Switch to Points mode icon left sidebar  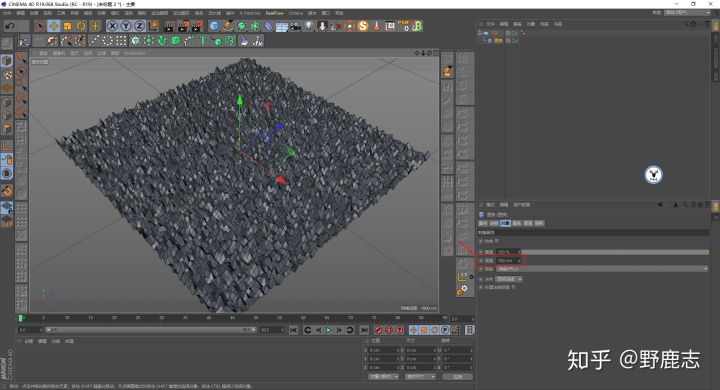tap(6, 102)
